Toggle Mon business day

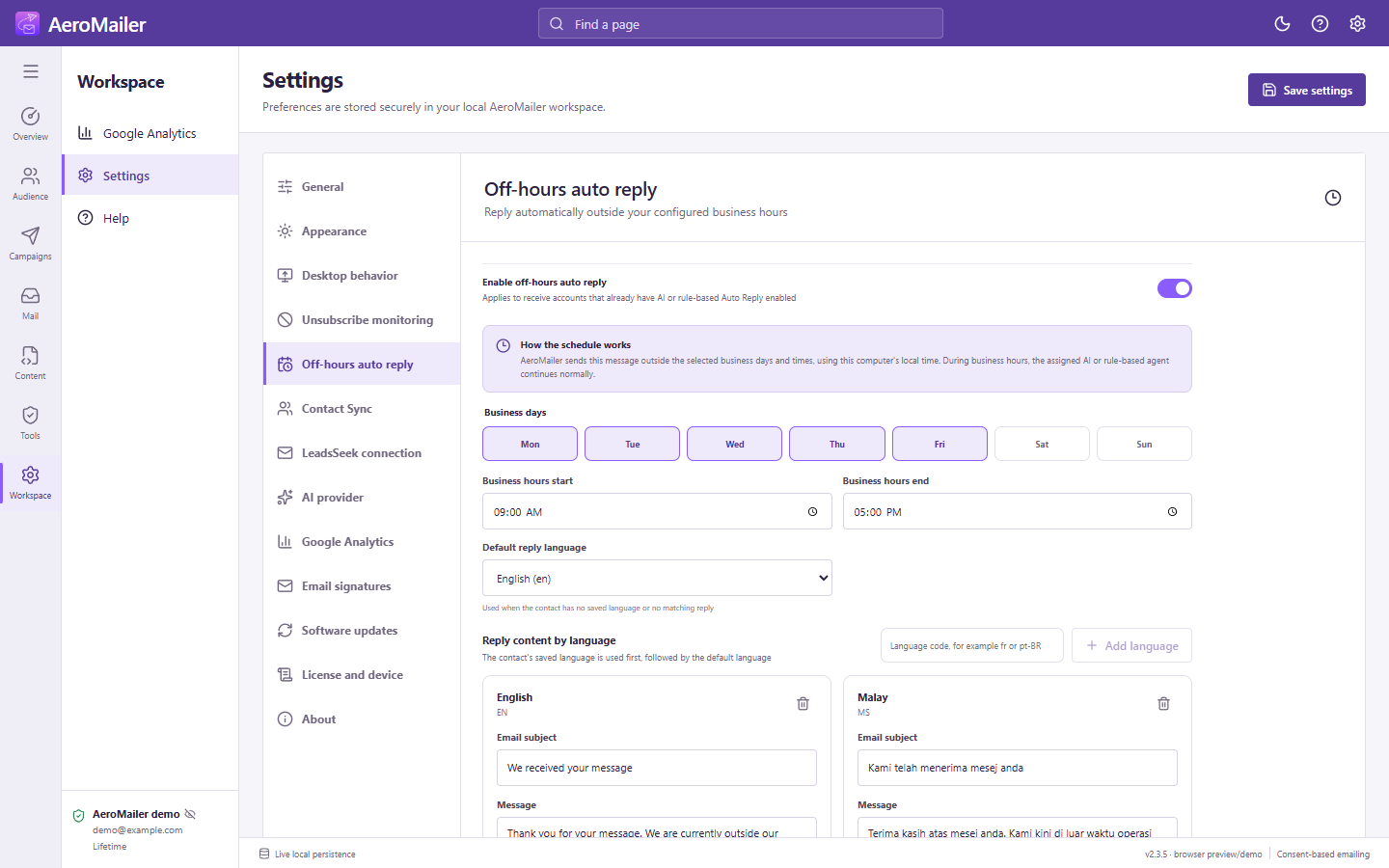click(530, 444)
